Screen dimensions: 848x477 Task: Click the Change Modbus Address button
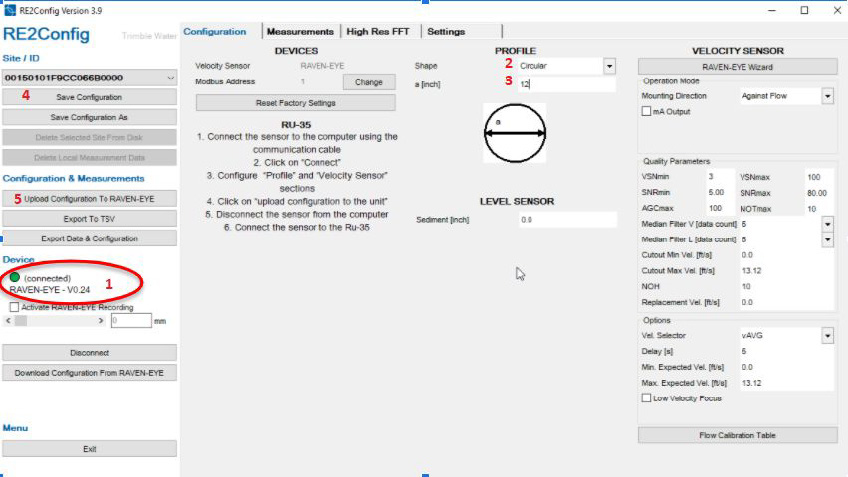[x=369, y=82]
